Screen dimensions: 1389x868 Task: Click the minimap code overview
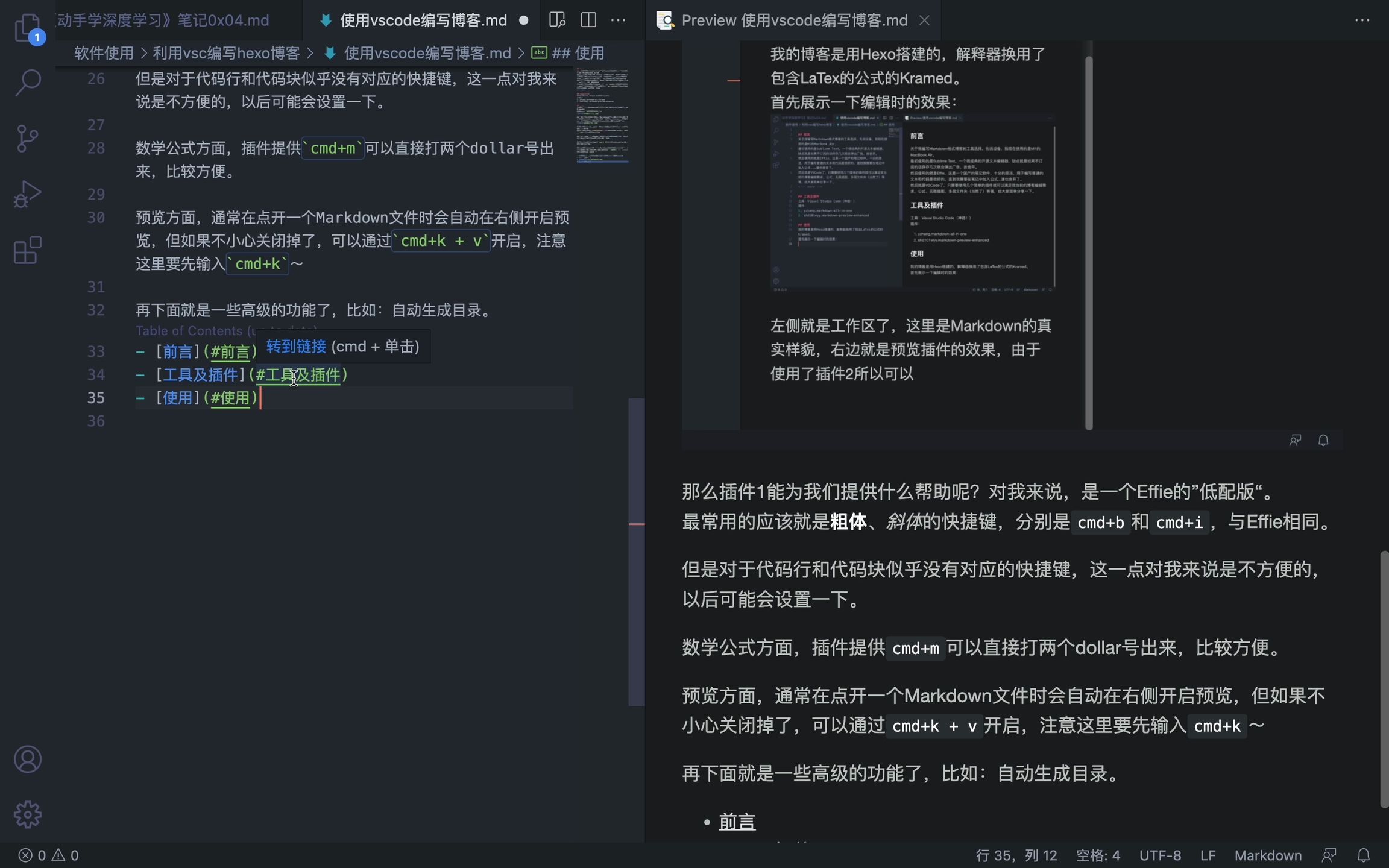[x=602, y=116]
